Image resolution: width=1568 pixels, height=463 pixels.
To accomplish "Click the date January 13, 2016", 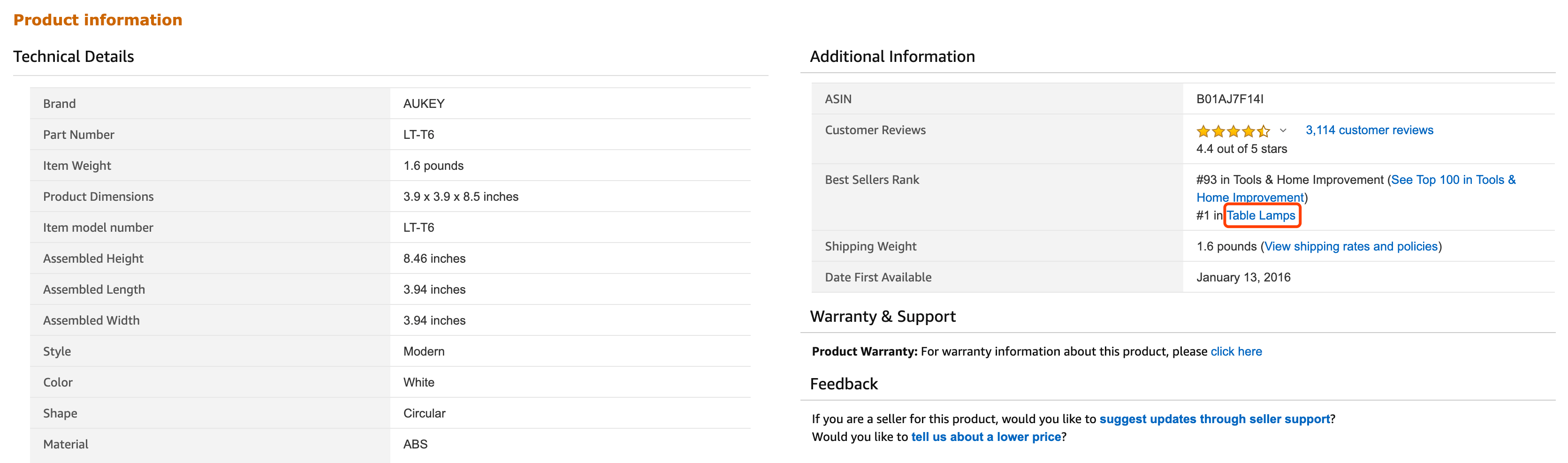I will (x=1243, y=277).
